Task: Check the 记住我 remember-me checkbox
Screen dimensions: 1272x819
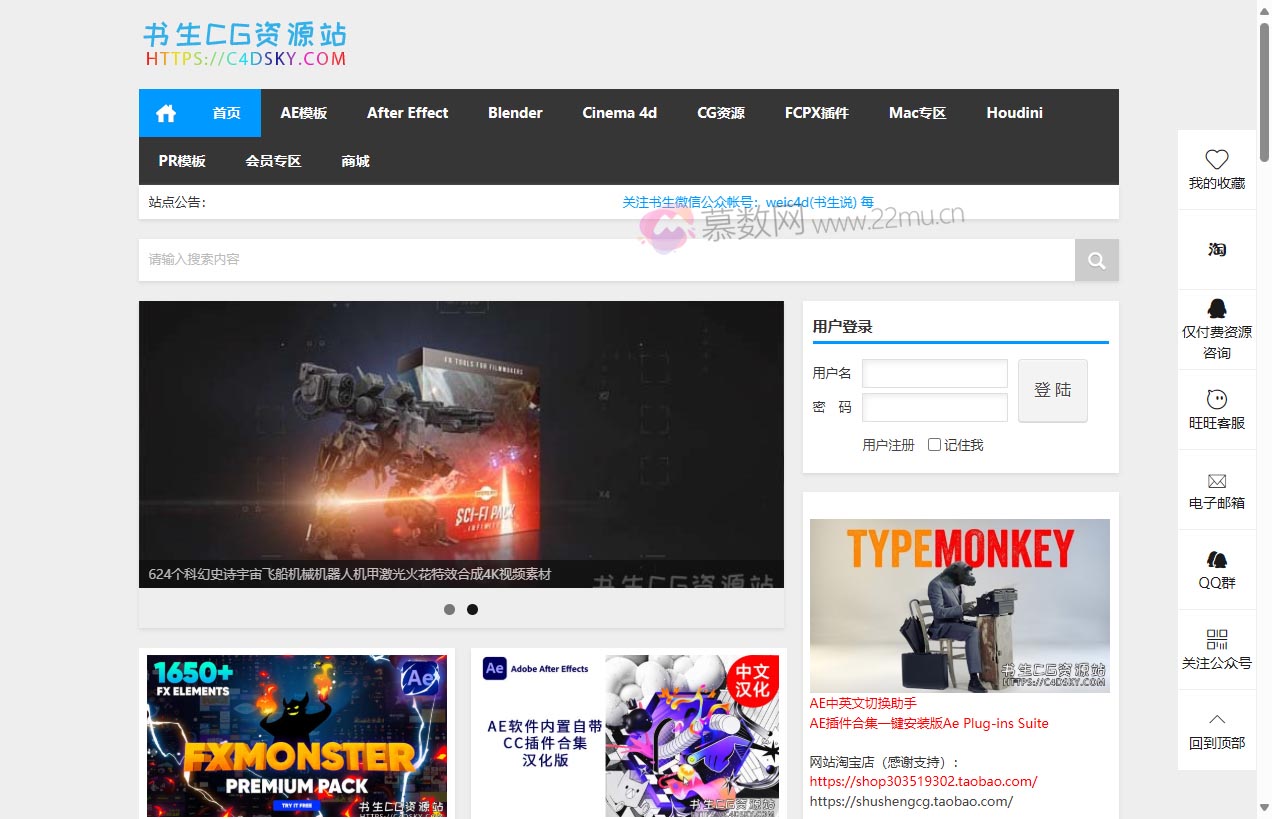Action: click(x=932, y=444)
